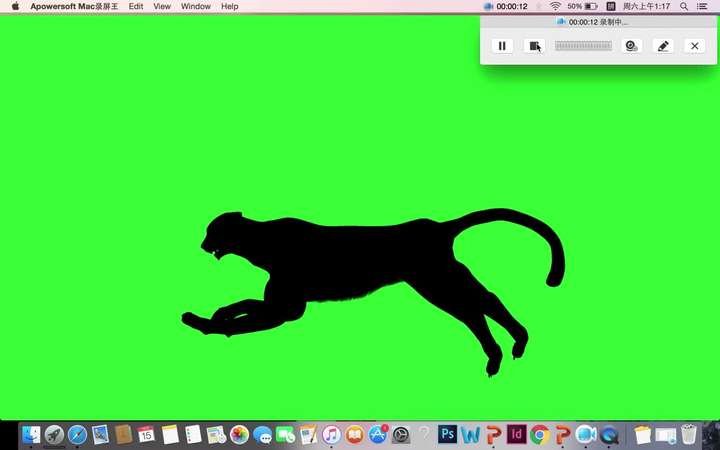Open the Notification Center list icon
Screen dimensions: 720x450
pos(702,6)
